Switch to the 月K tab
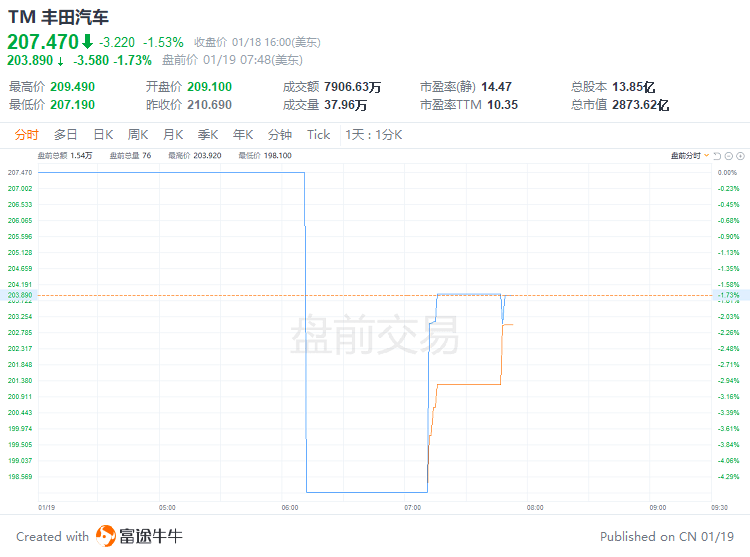Screen dimensions: 750x557 tap(173, 135)
